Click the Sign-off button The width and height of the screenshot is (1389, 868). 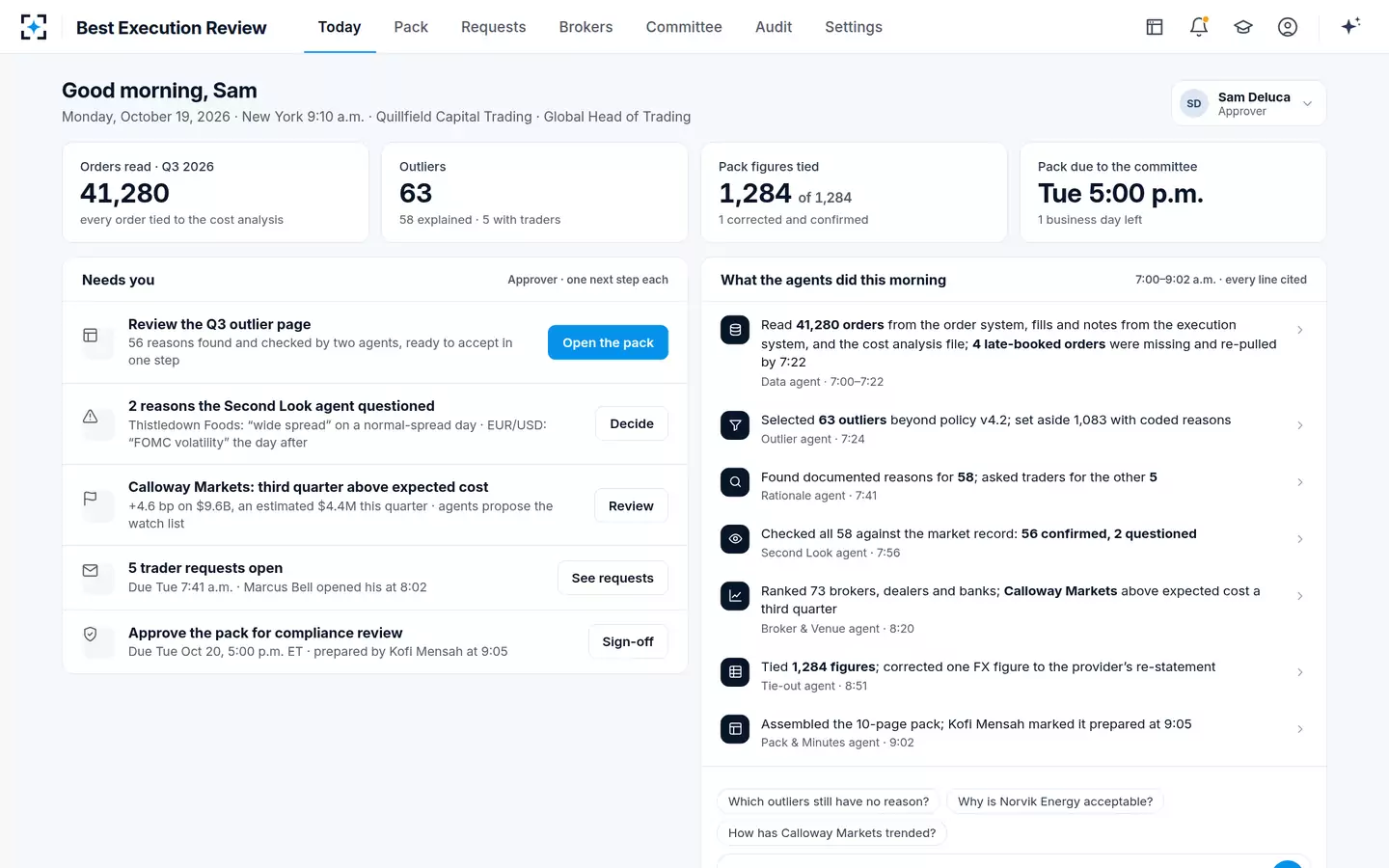[628, 641]
